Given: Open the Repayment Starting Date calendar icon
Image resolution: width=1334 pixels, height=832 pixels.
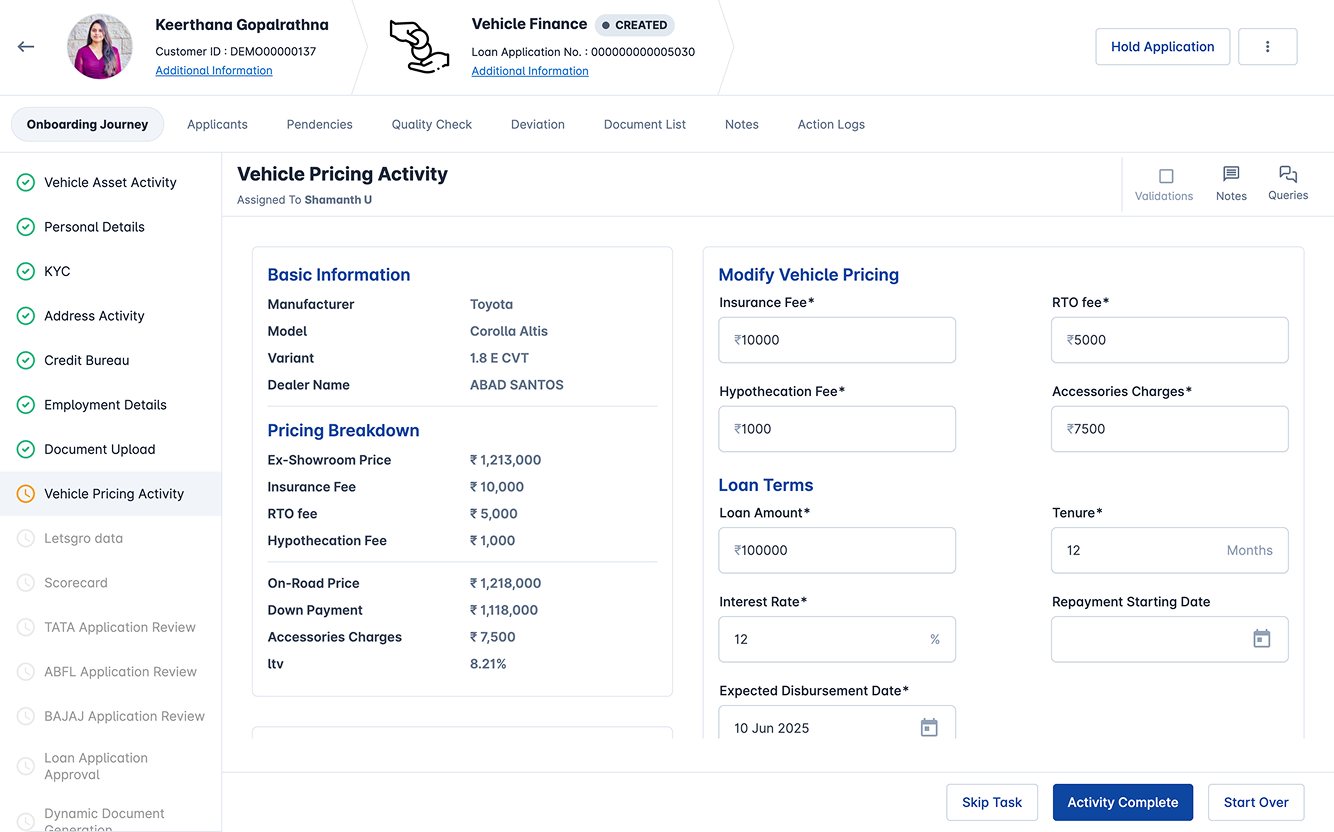Looking at the screenshot, I should point(1262,639).
